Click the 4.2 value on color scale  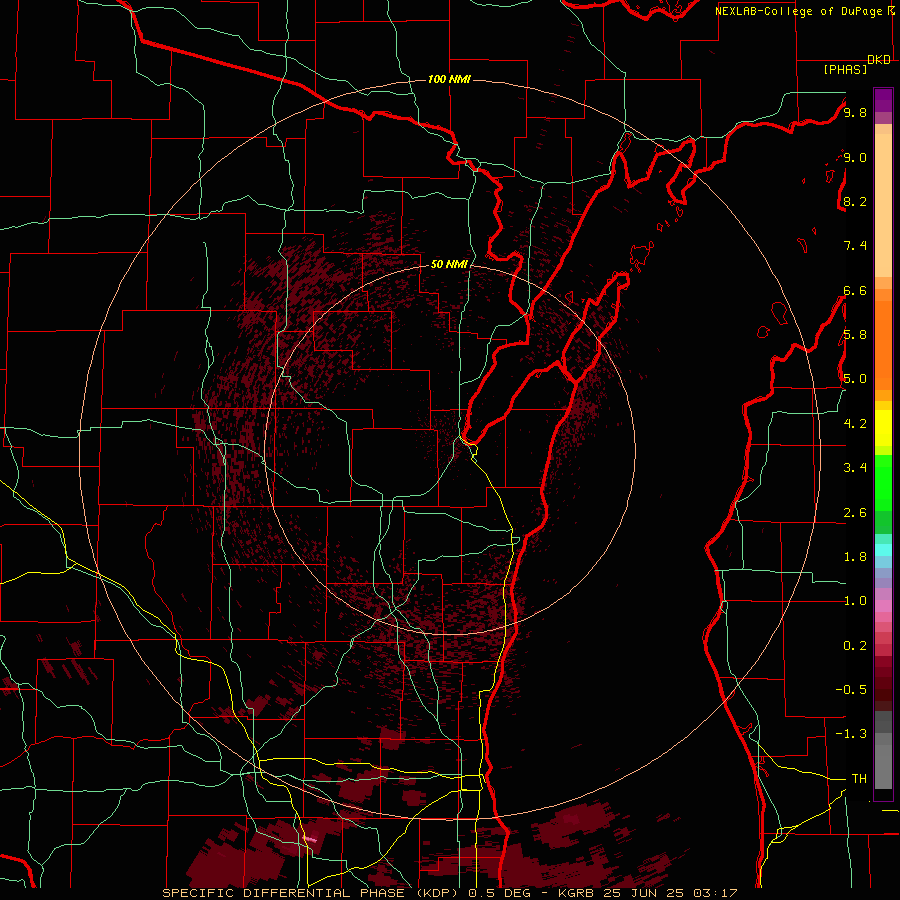(x=855, y=424)
